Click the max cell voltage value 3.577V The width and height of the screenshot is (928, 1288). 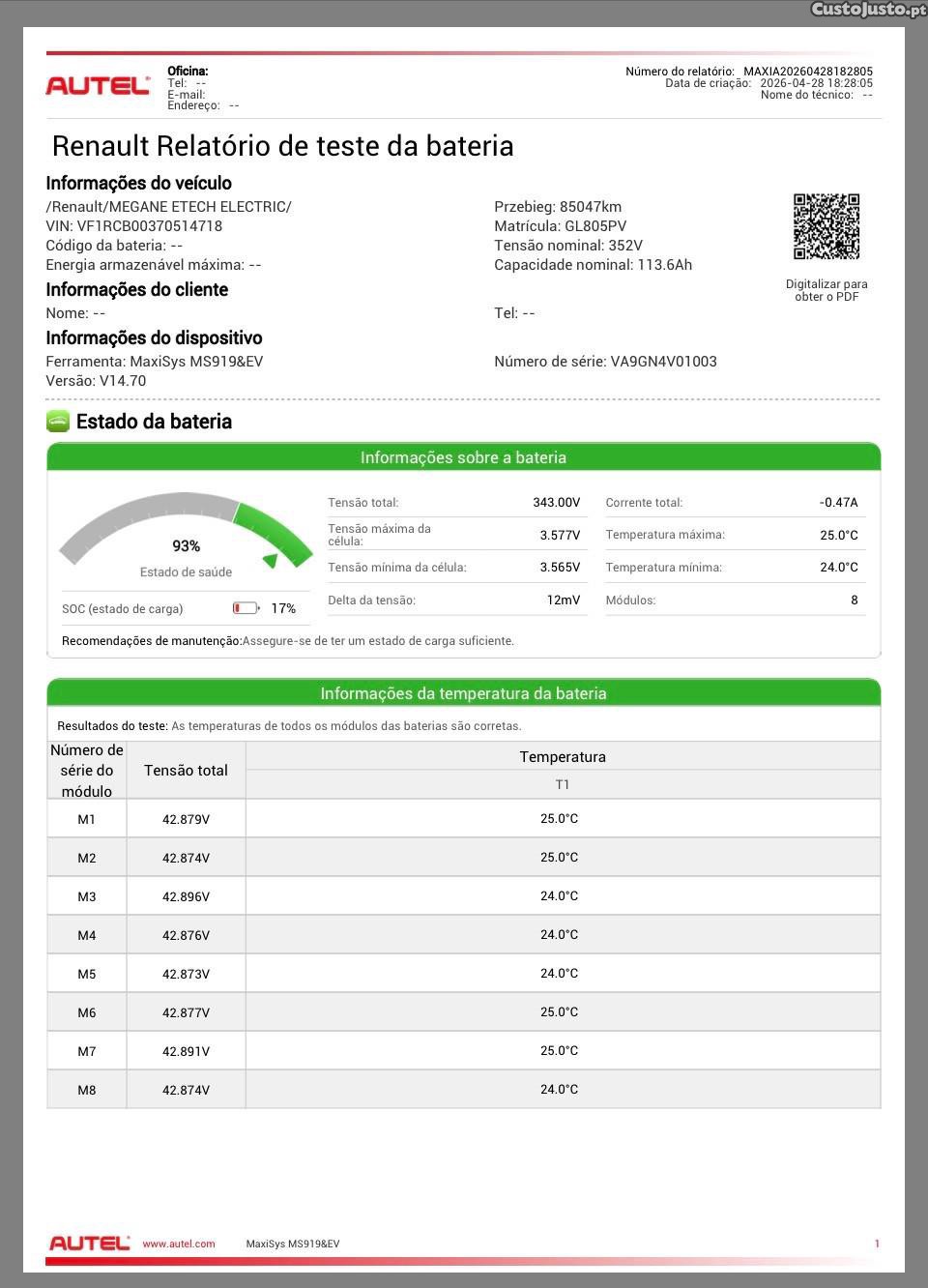[560, 535]
